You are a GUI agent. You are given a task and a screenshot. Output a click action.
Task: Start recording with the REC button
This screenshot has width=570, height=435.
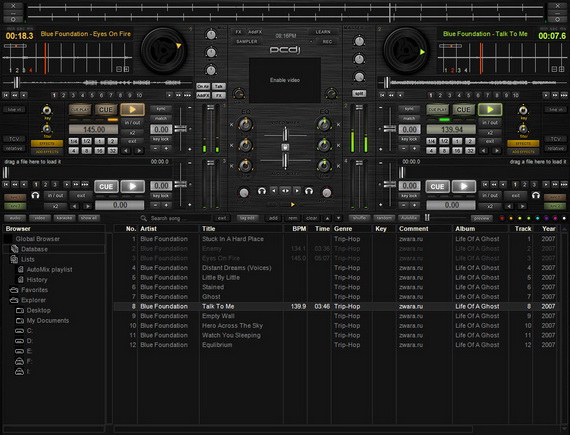tap(327, 41)
